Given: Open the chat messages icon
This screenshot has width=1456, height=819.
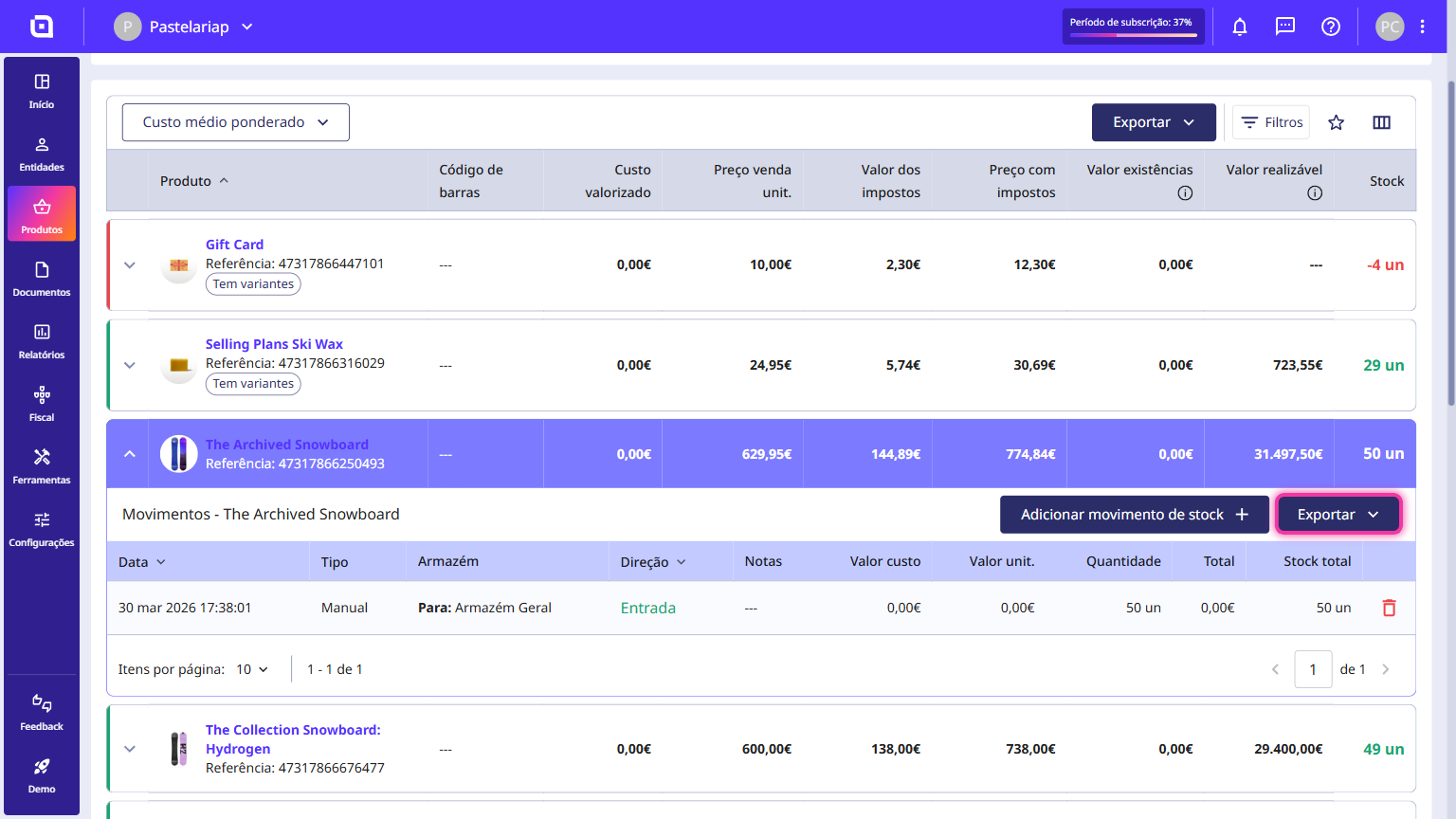Looking at the screenshot, I should (1285, 27).
